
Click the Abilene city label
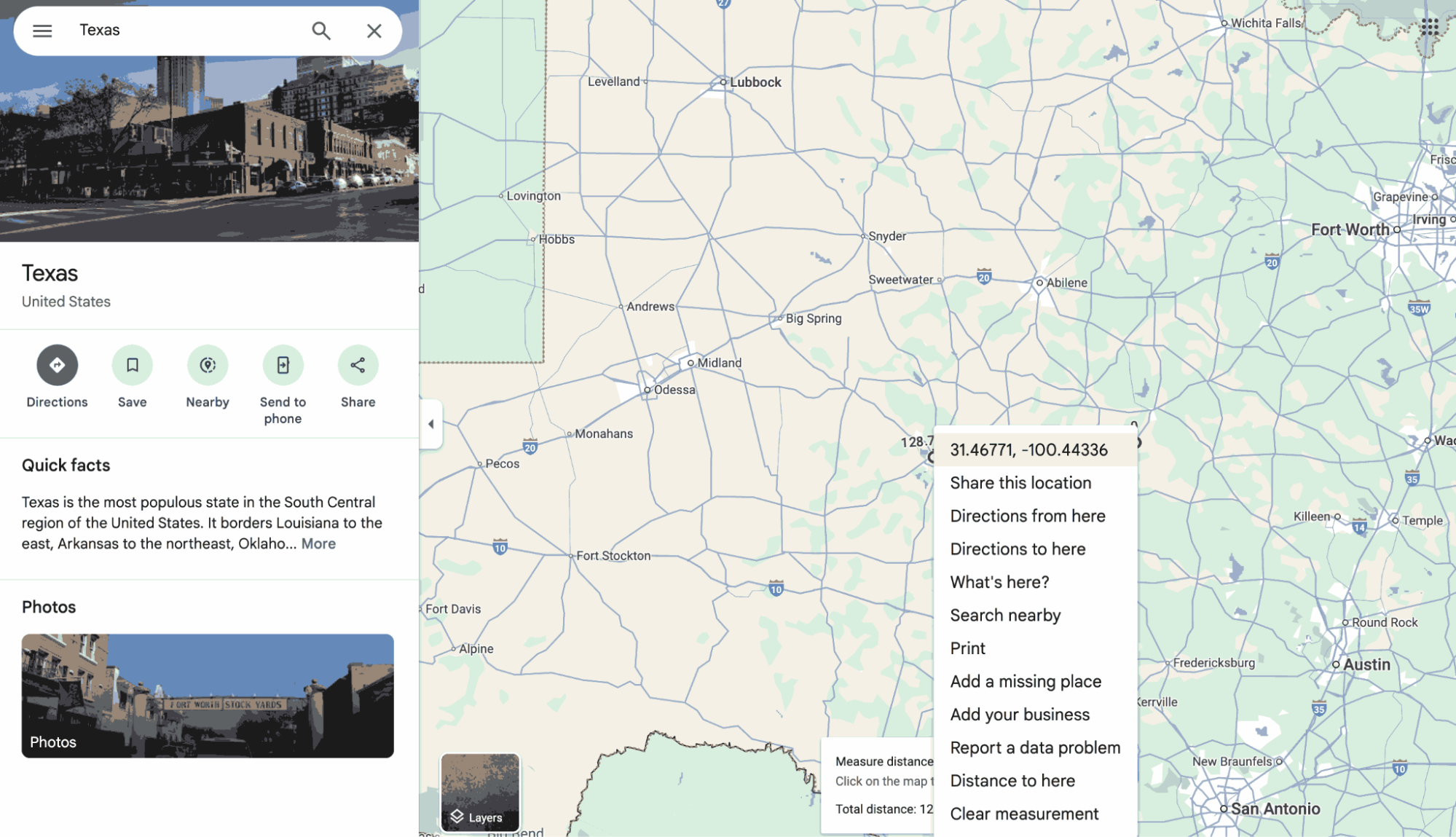point(1066,283)
